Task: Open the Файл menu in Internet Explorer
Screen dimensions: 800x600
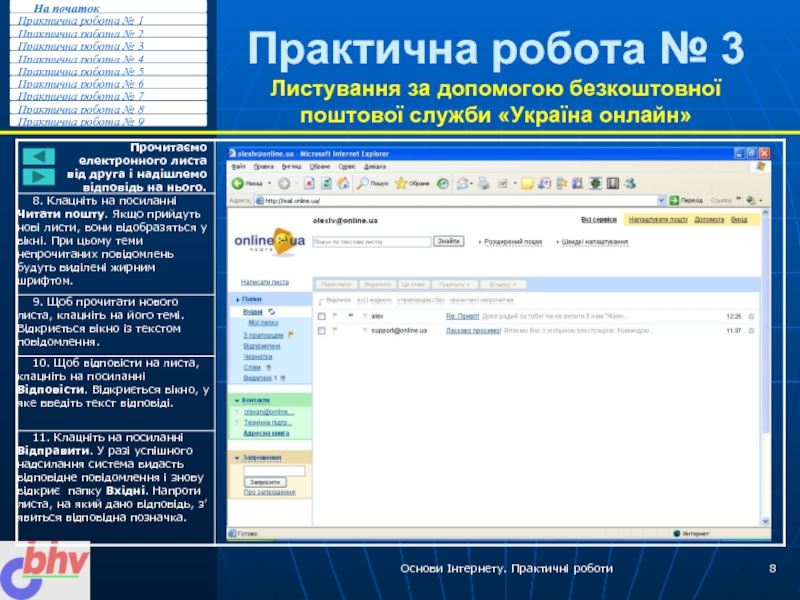Action: (x=240, y=167)
